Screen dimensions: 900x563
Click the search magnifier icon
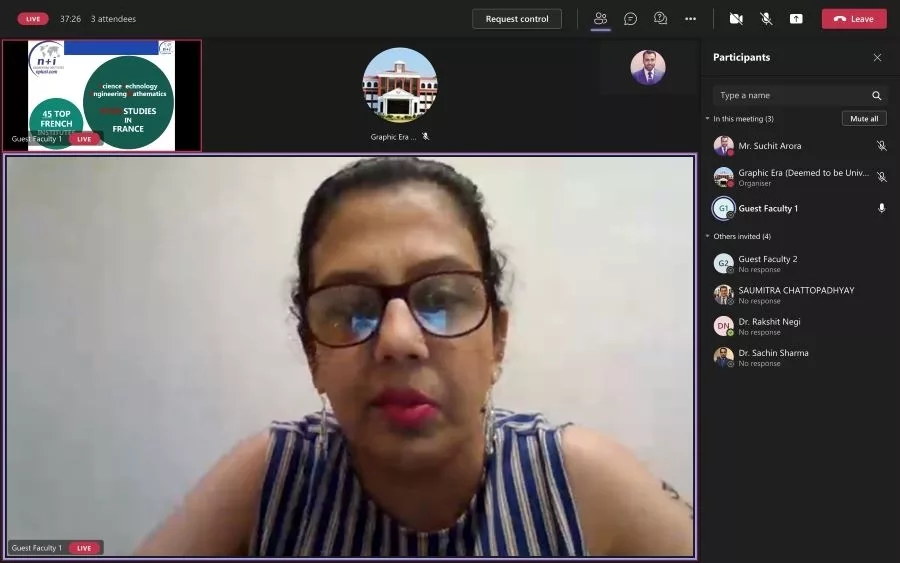(876, 95)
